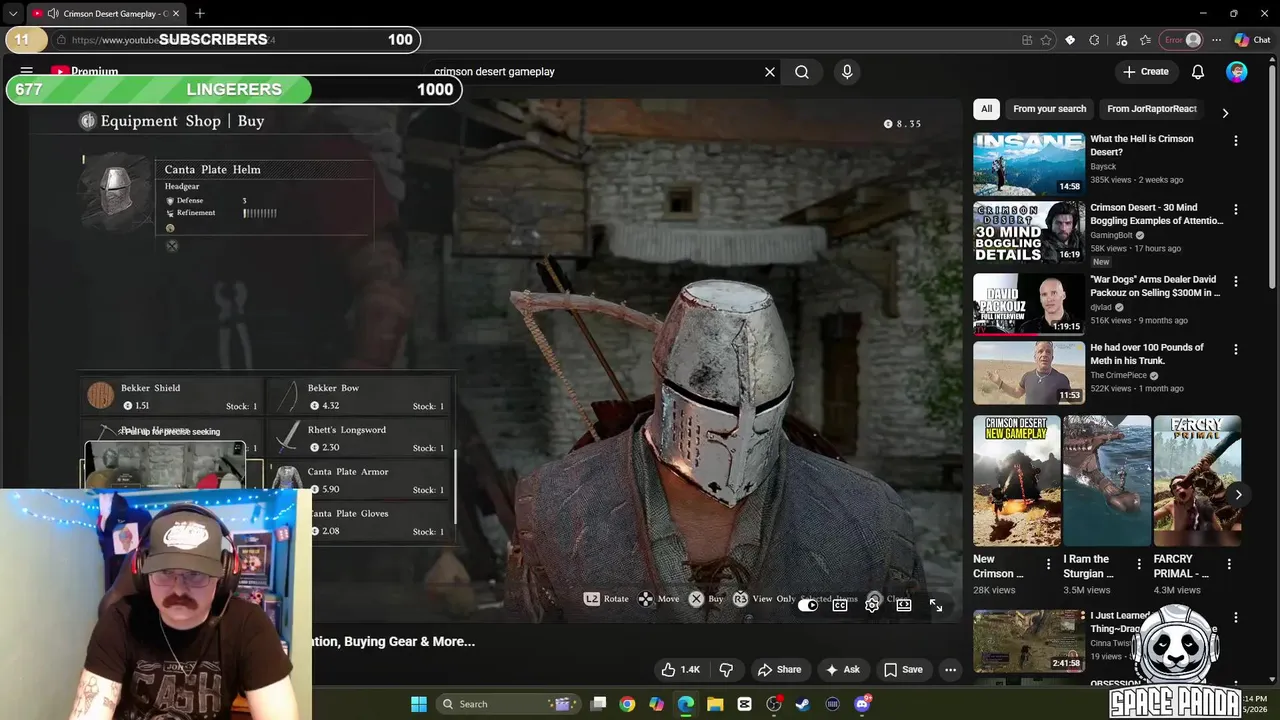Click the Ask button under video
The height and width of the screenshot is (720, 1280).
click(x=842, y=670)
